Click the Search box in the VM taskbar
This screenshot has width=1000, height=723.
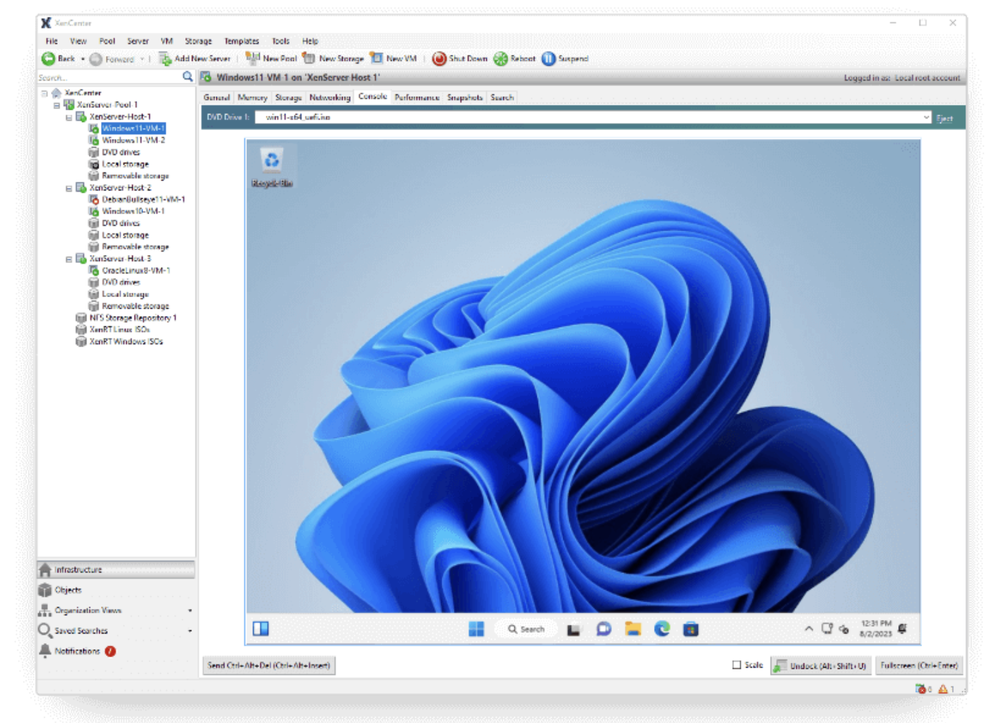[526, 629]
